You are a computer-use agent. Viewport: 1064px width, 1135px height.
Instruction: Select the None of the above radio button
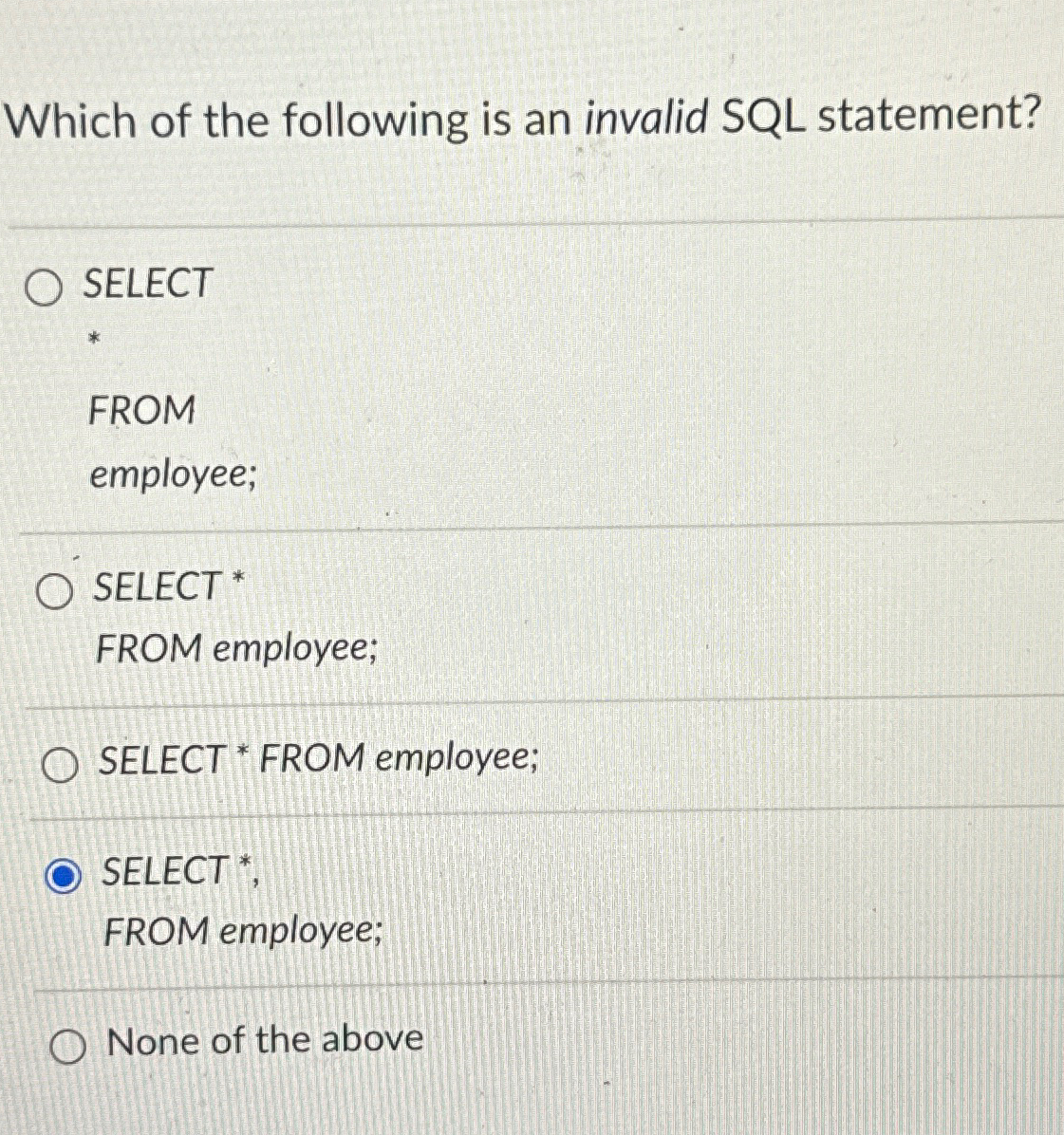[68, 1048]
